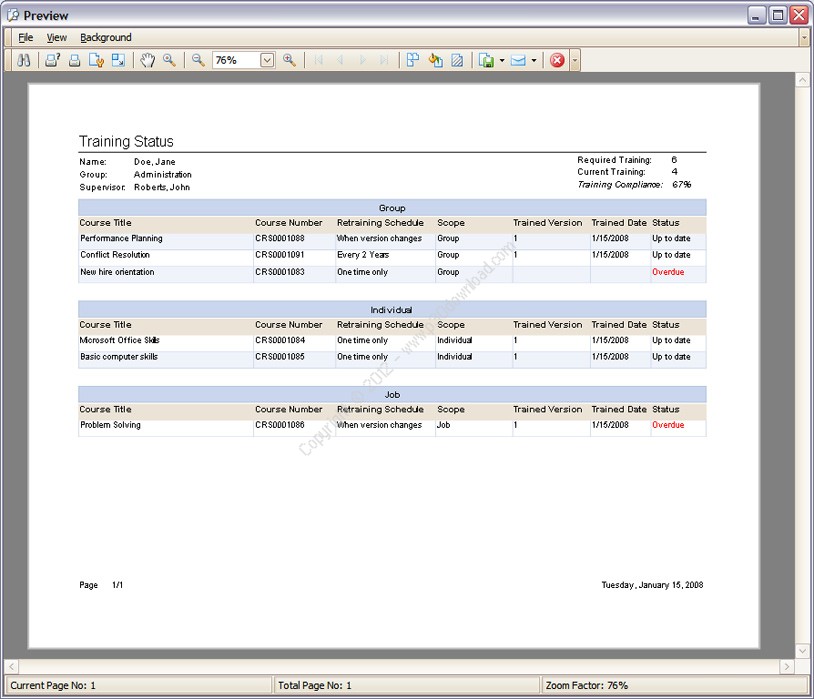Expand the Send via e-mail dropdown arrow

point(534,60)
